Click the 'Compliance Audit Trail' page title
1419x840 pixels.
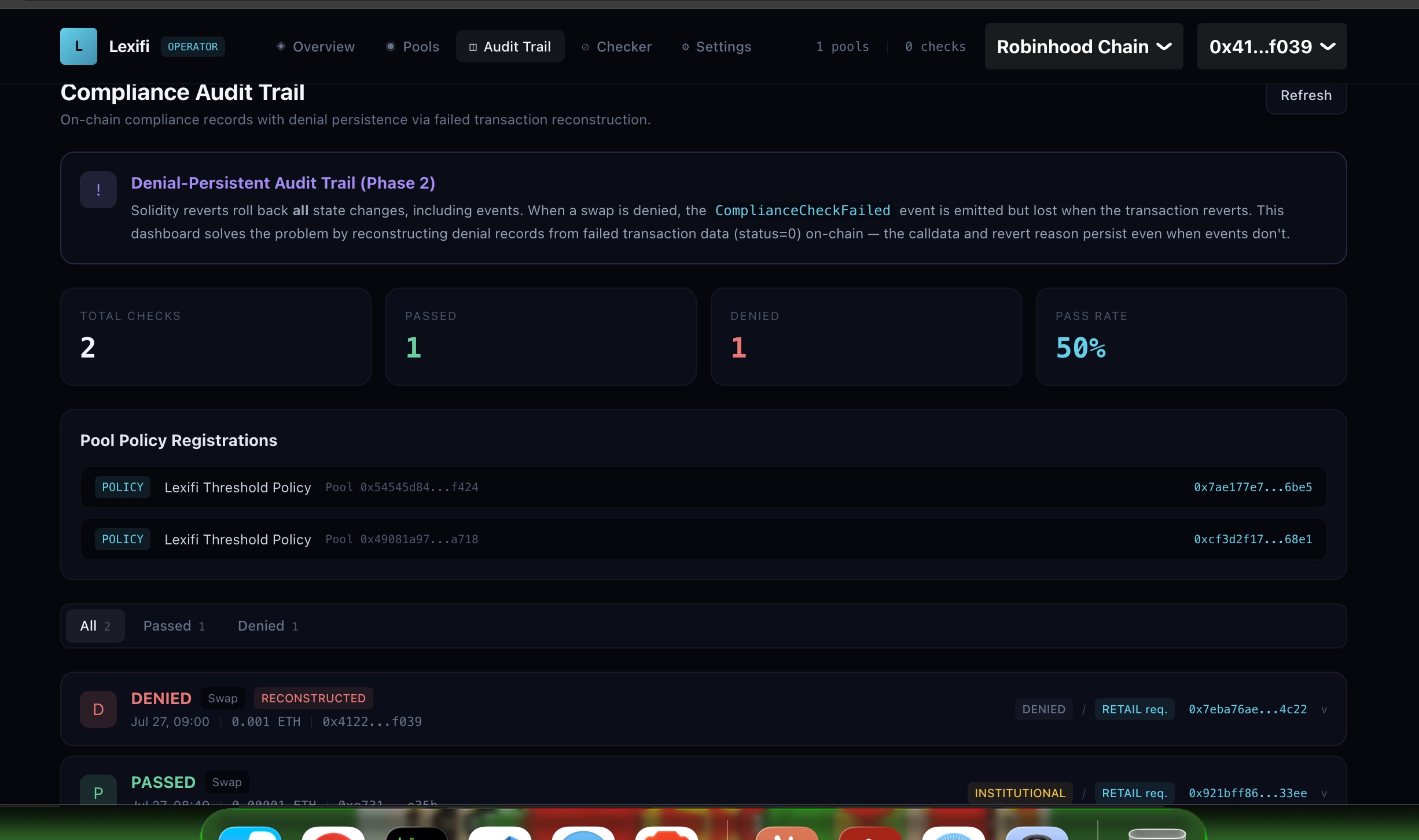pyautogui.click(x=182, y=93)
